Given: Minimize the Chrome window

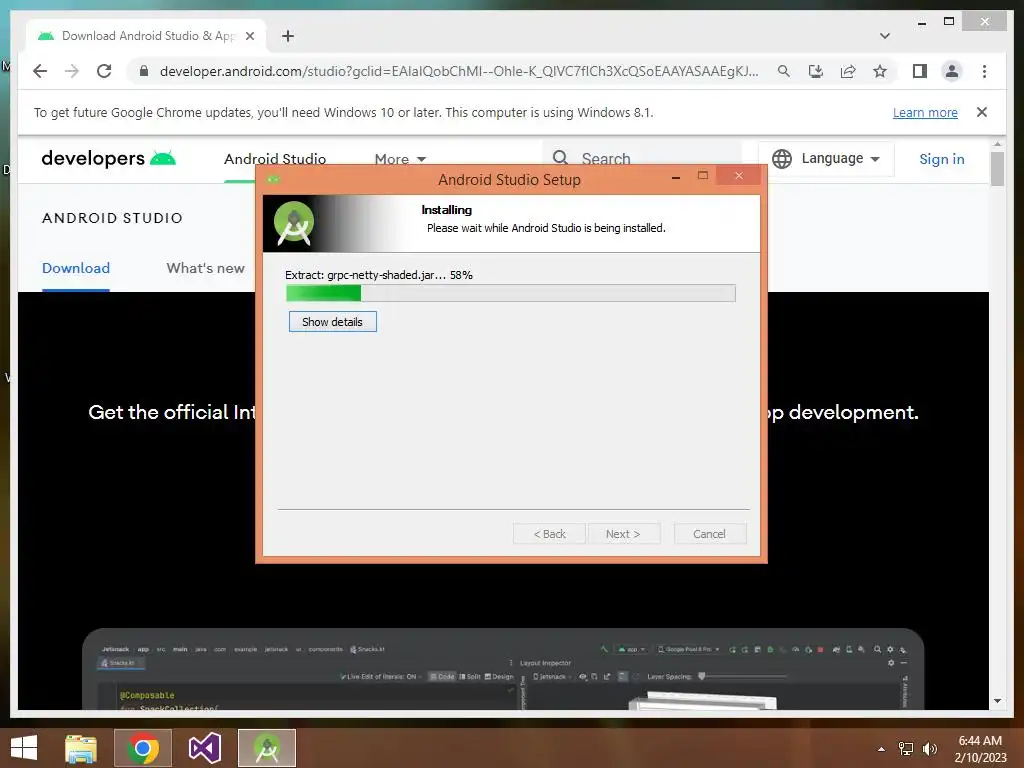Looking at the screenshot, I should click(x=921, y=22).
